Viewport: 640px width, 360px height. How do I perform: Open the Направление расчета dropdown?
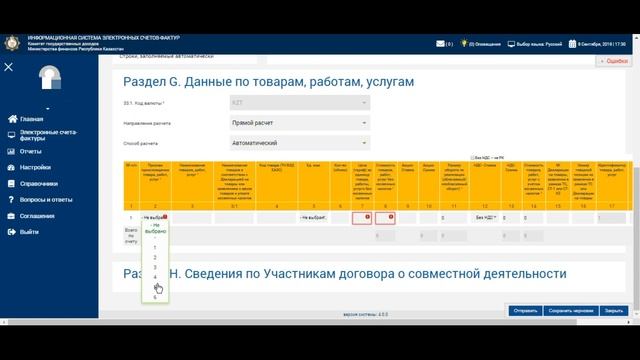click(x=300, y=123)
